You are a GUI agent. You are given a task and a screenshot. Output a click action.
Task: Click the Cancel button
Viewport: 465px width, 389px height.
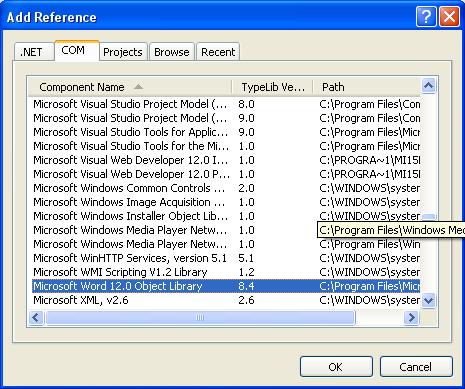416,367
